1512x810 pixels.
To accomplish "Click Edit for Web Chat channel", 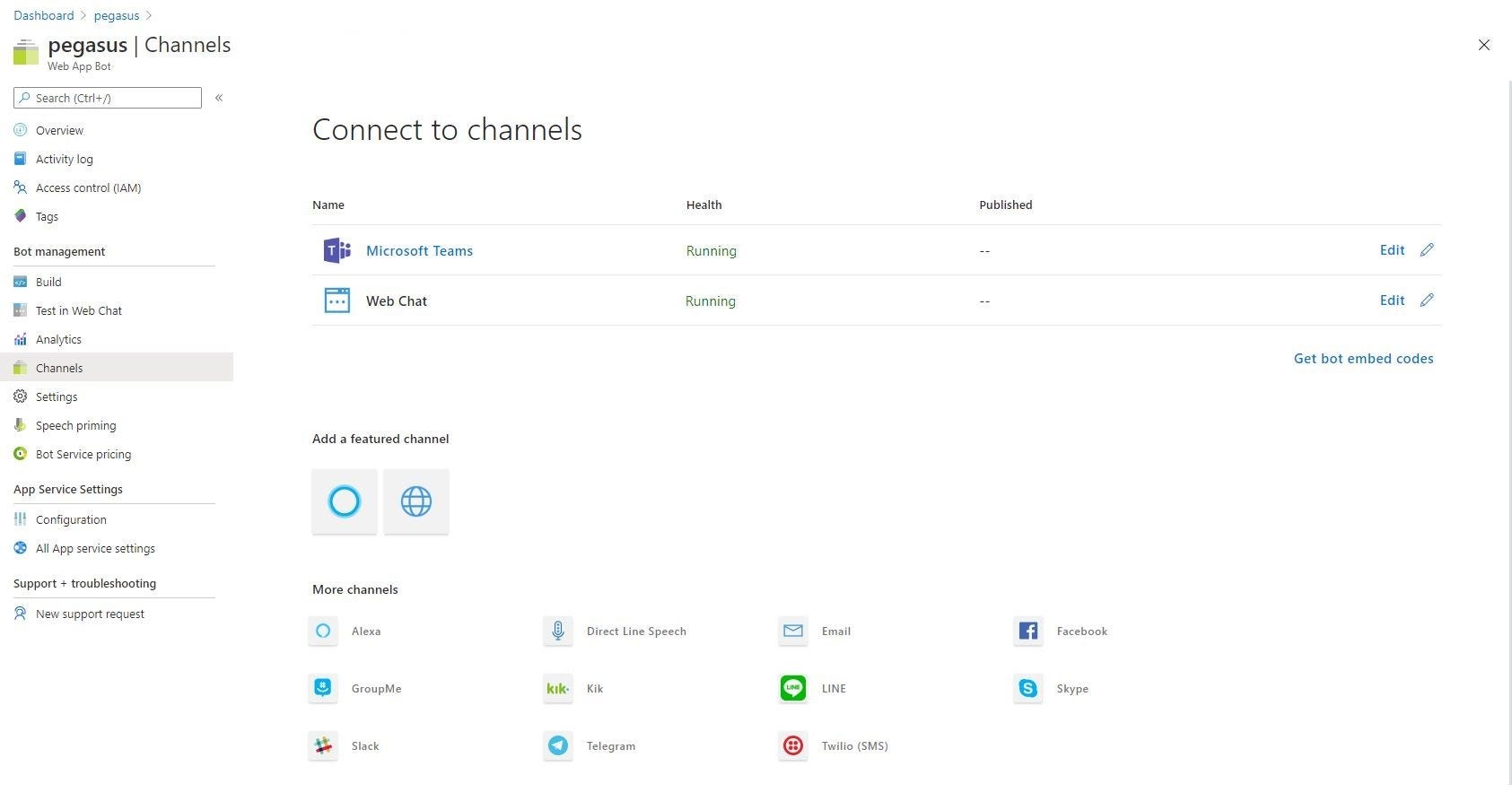I will click(1392, 300).
